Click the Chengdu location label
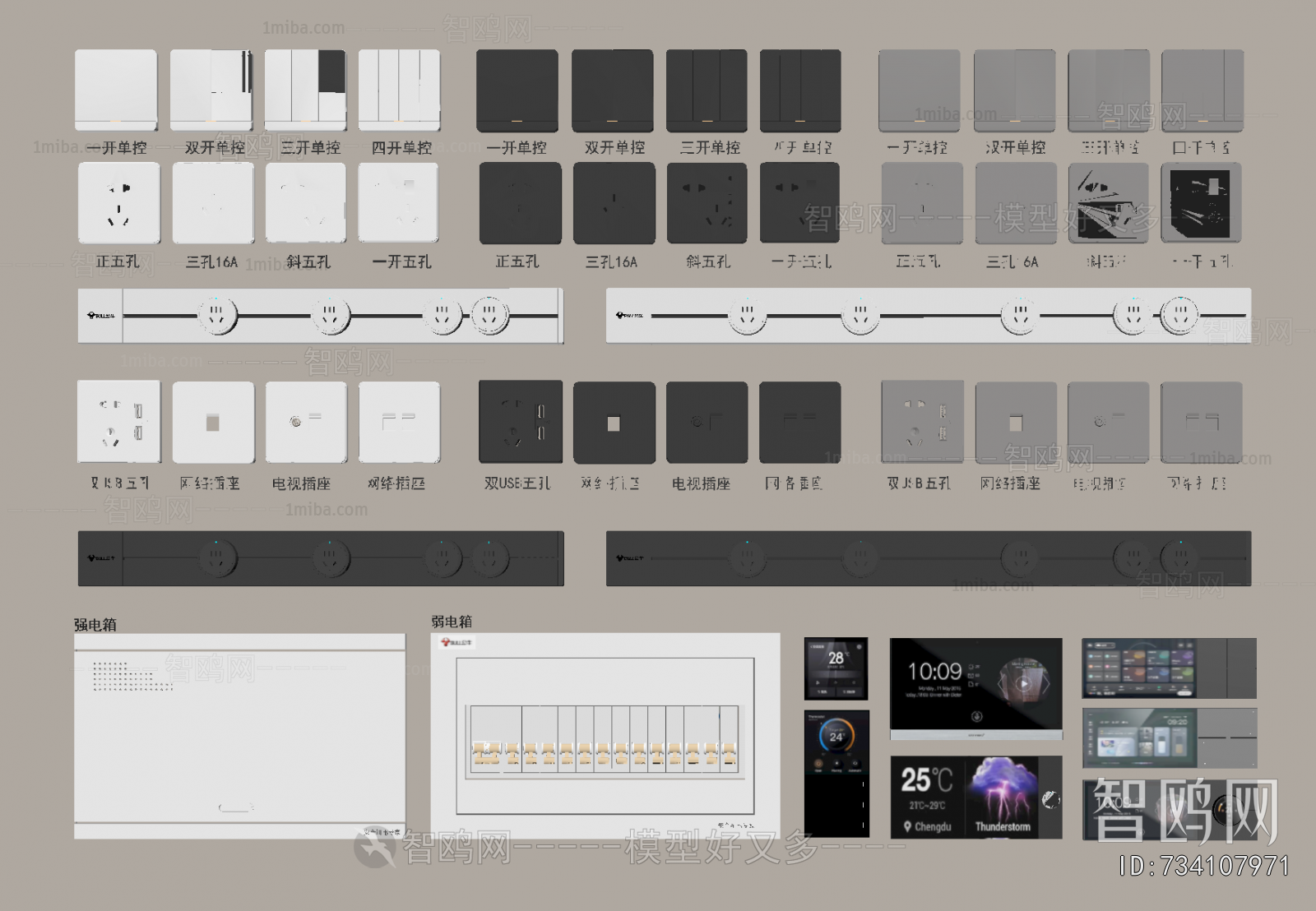Image resolution: width=1316 pixels, height=911 pixels. 928,826
